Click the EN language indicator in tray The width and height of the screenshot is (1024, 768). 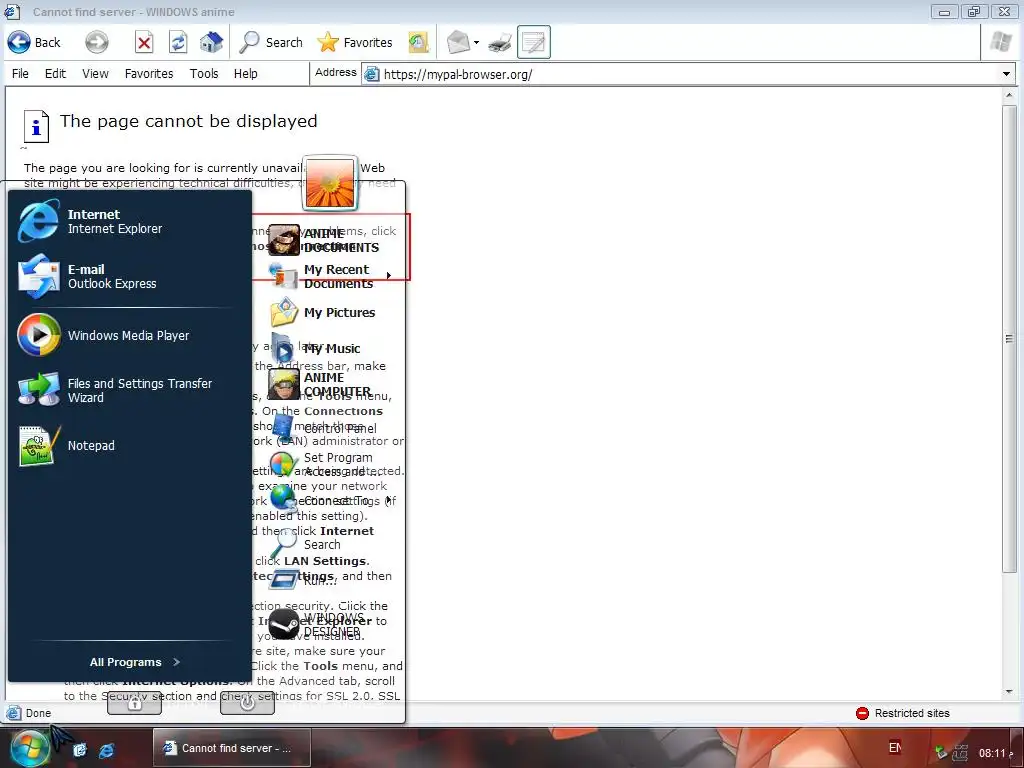pos(895,748)
